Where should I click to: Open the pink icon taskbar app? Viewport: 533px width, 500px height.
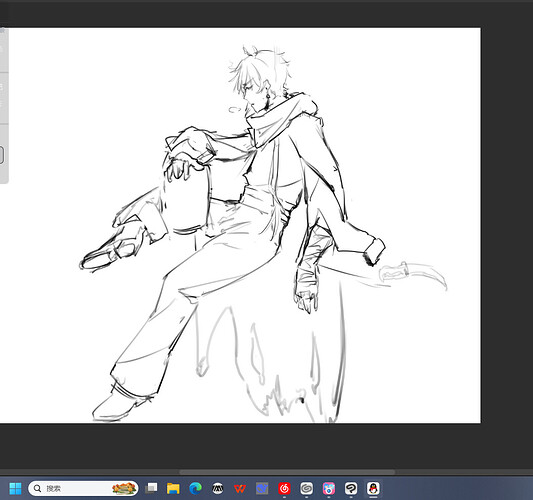click(329, 488)
